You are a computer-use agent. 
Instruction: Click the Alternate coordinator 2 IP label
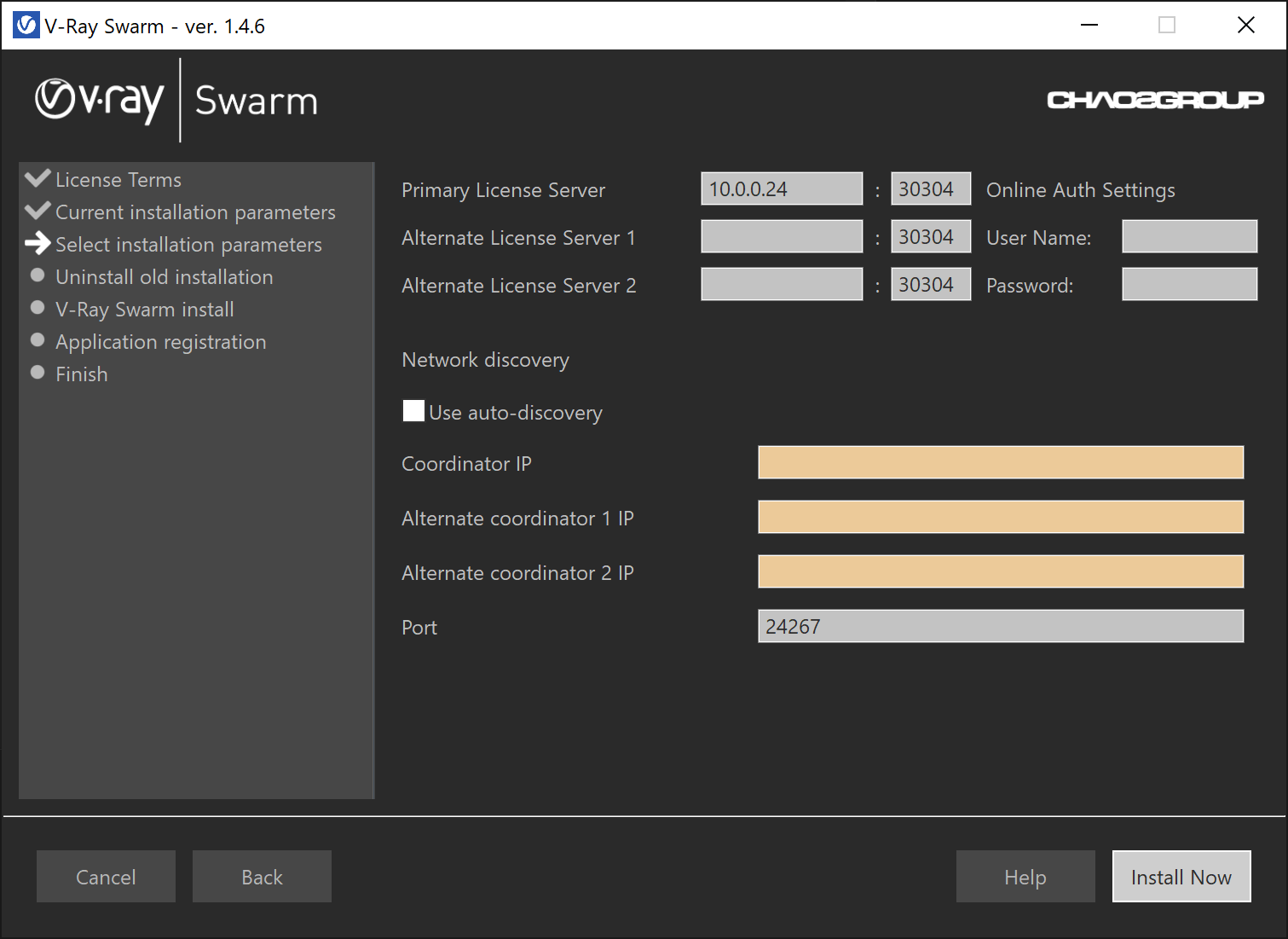517,573
